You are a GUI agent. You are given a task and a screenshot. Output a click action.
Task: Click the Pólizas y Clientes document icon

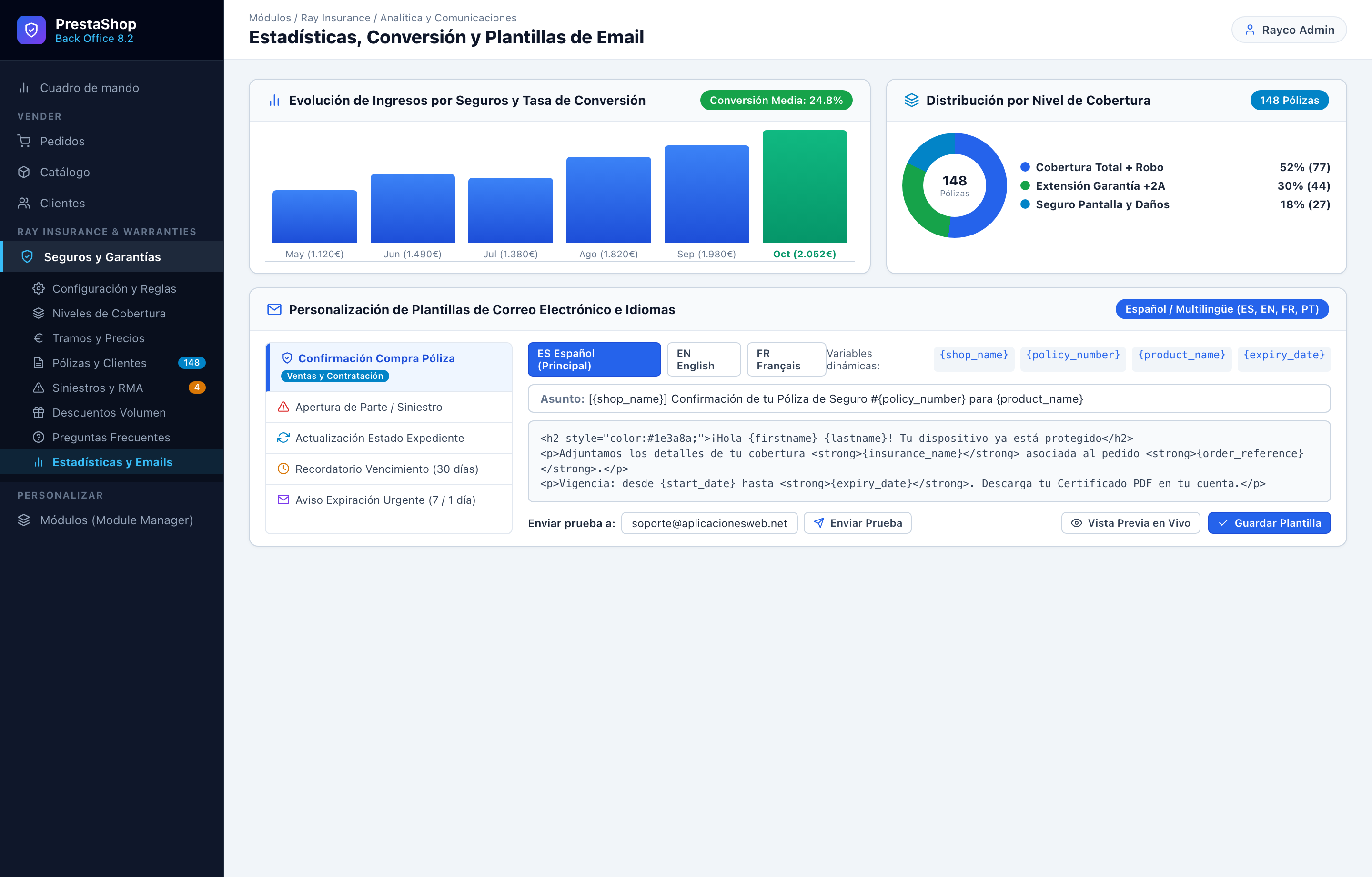click(x=39, y=363)
